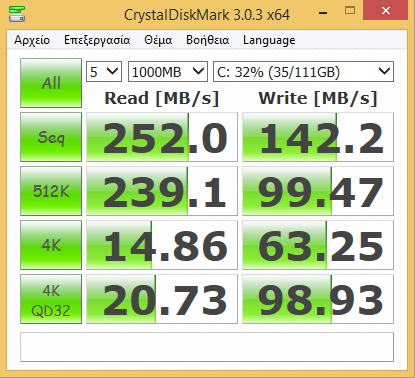The height and width of the screenshot is (378, 415).
Task: Open the test count dropdown showing 5
Action: (104, 72)
